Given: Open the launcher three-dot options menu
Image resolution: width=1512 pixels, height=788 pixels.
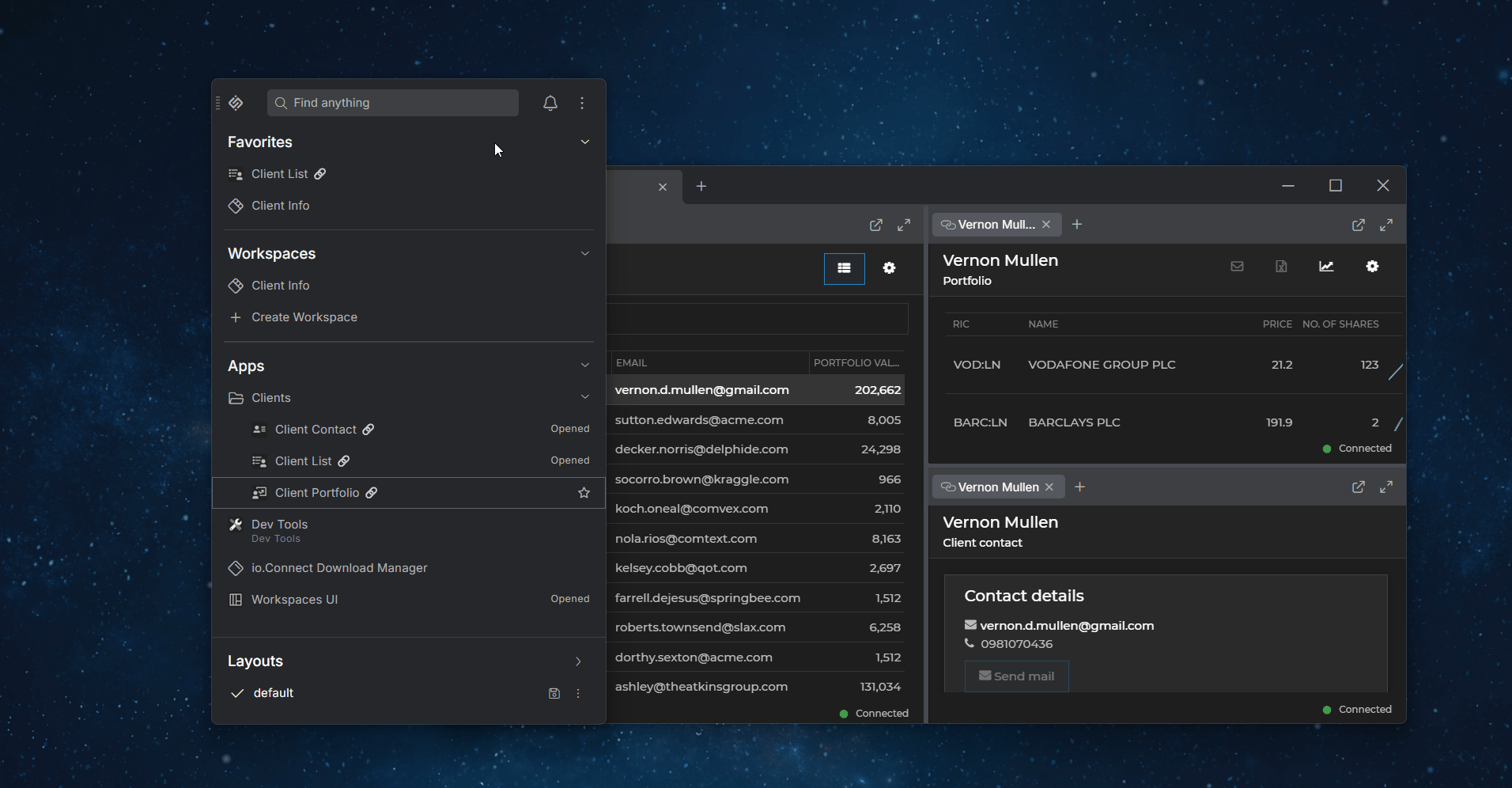Looking at the screenshot, I should pos(582,103).
